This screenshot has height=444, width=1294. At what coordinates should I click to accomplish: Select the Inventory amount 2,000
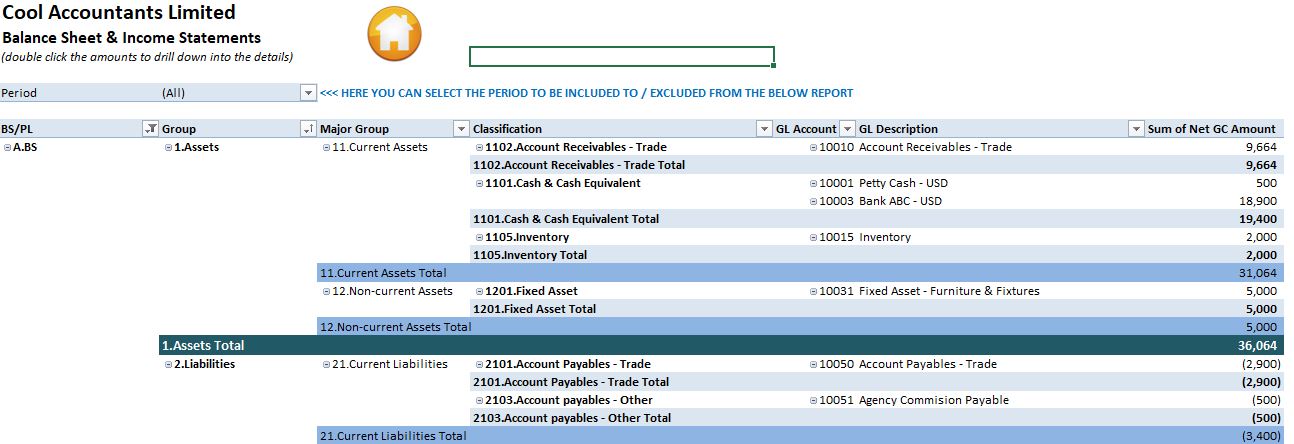point(1261,237)
